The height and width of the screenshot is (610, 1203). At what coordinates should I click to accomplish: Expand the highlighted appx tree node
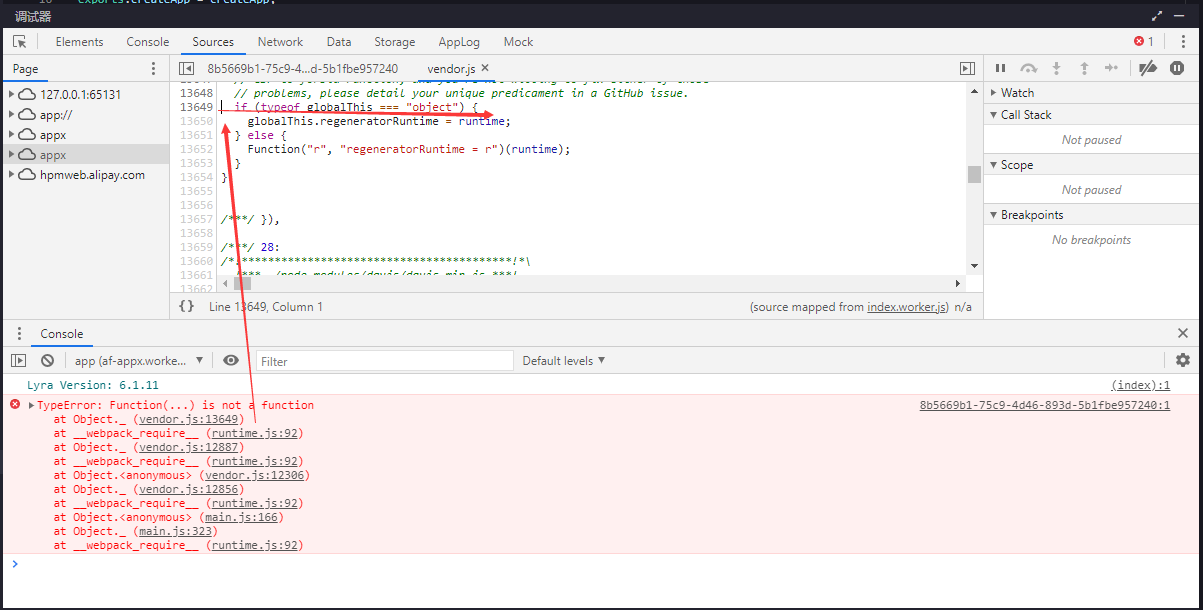point(12,154)
